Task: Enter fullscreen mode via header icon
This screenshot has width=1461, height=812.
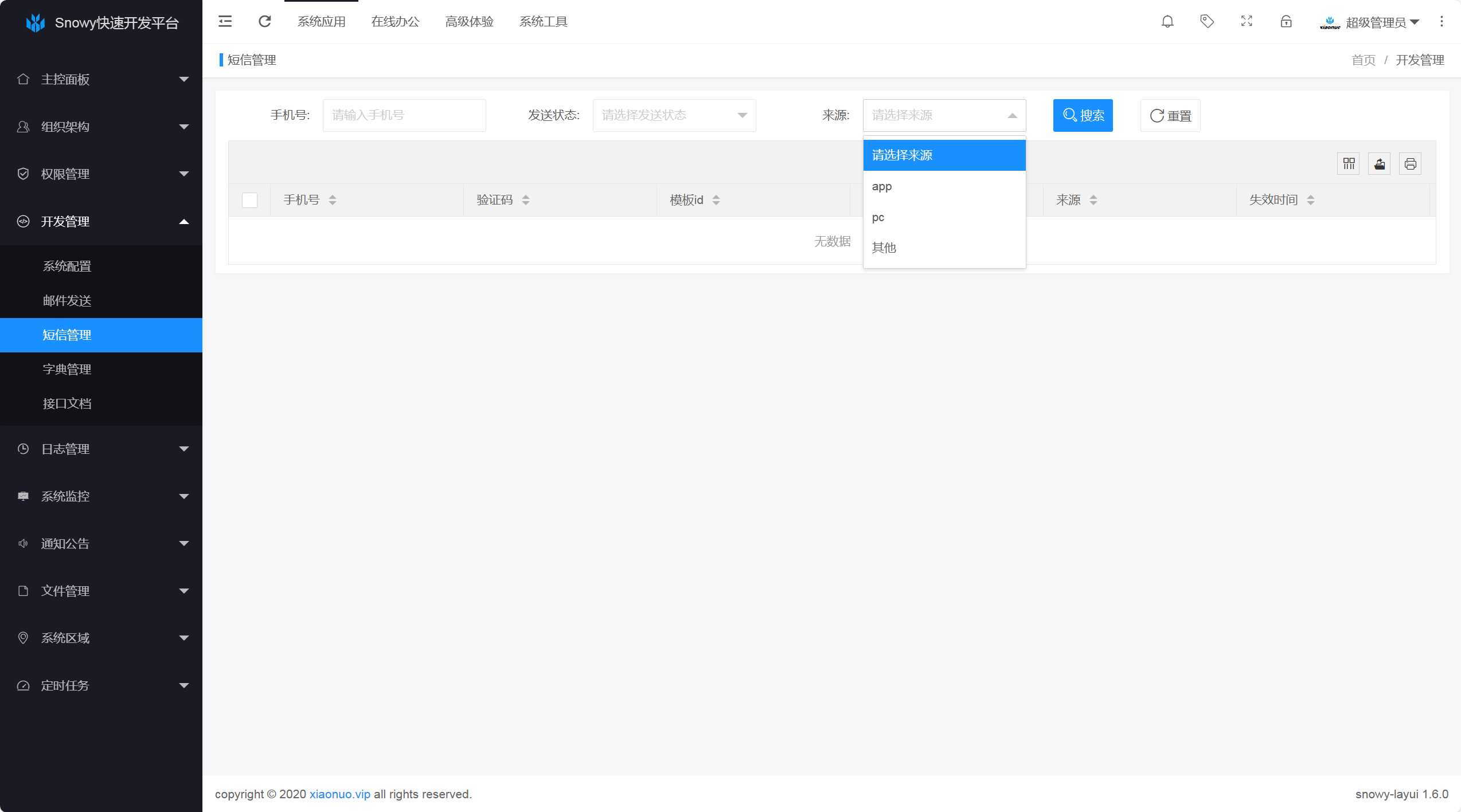Action: tap(1247, 22)
